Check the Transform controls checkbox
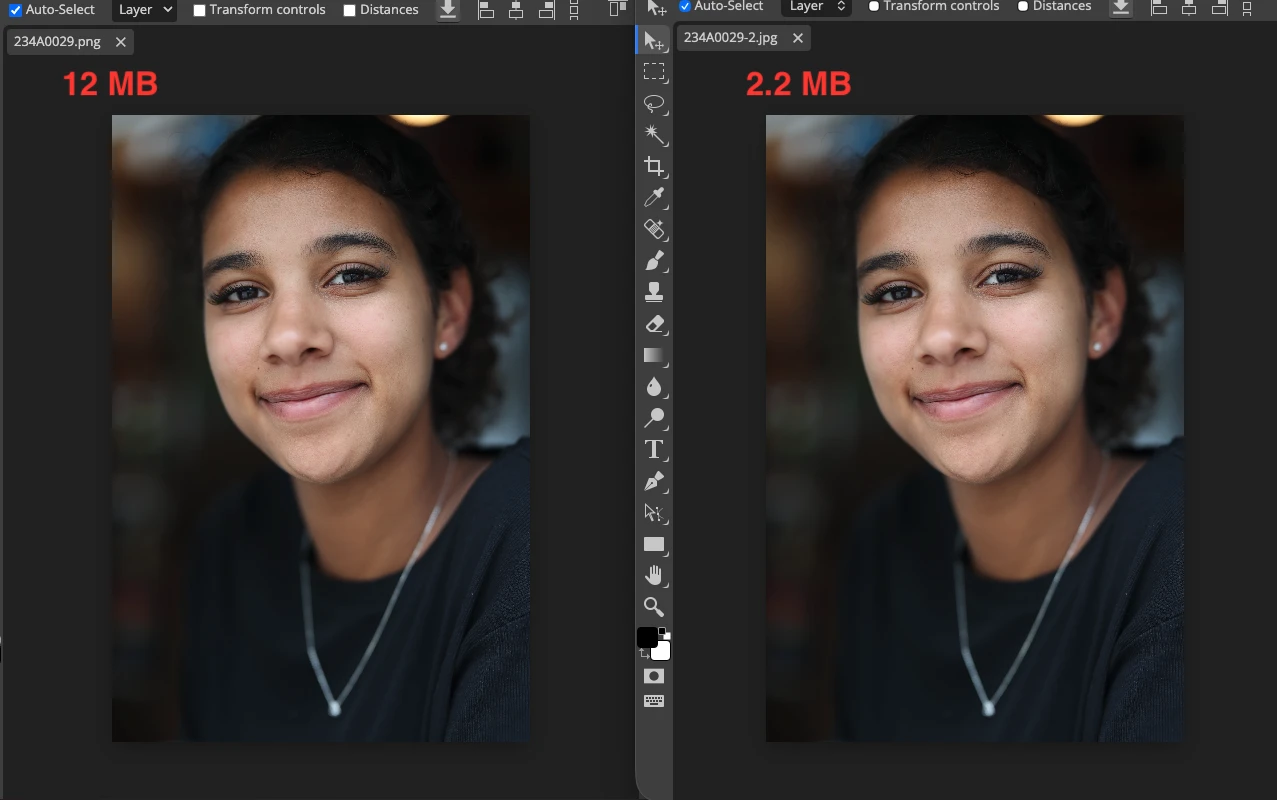The width and height of the screenshot is (1277, 800). [x=198, y=9]
